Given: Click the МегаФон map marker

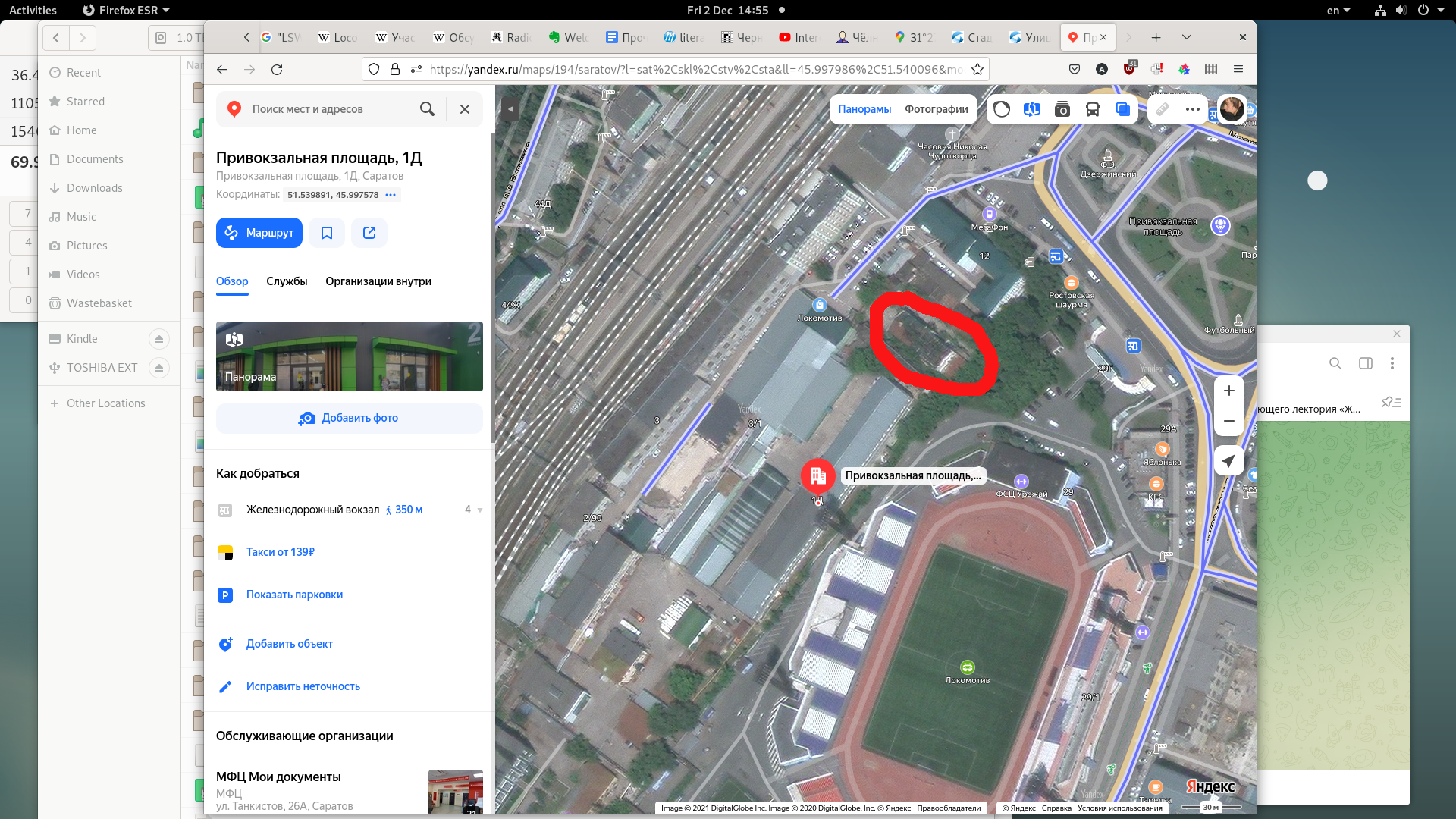Looking at the screenshot, I should point(989,214).
